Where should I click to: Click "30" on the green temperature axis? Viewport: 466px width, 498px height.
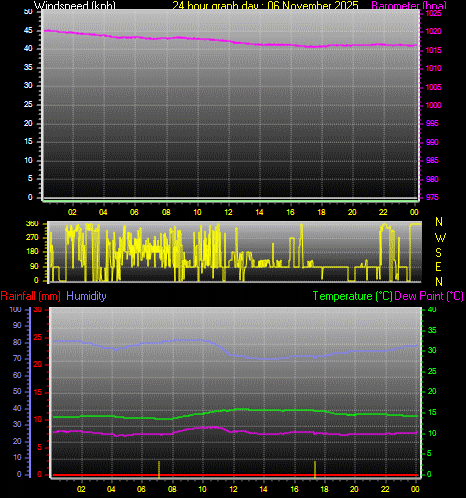(x=432, y=350)
